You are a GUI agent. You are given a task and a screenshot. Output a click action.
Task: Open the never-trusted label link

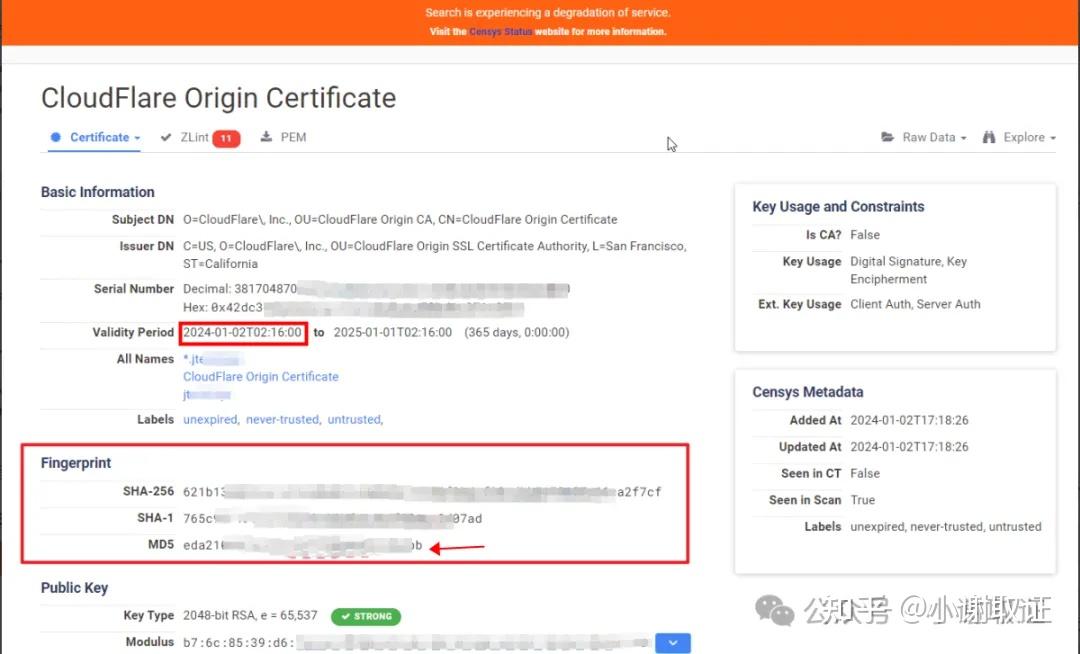click(x=283, y=419)
